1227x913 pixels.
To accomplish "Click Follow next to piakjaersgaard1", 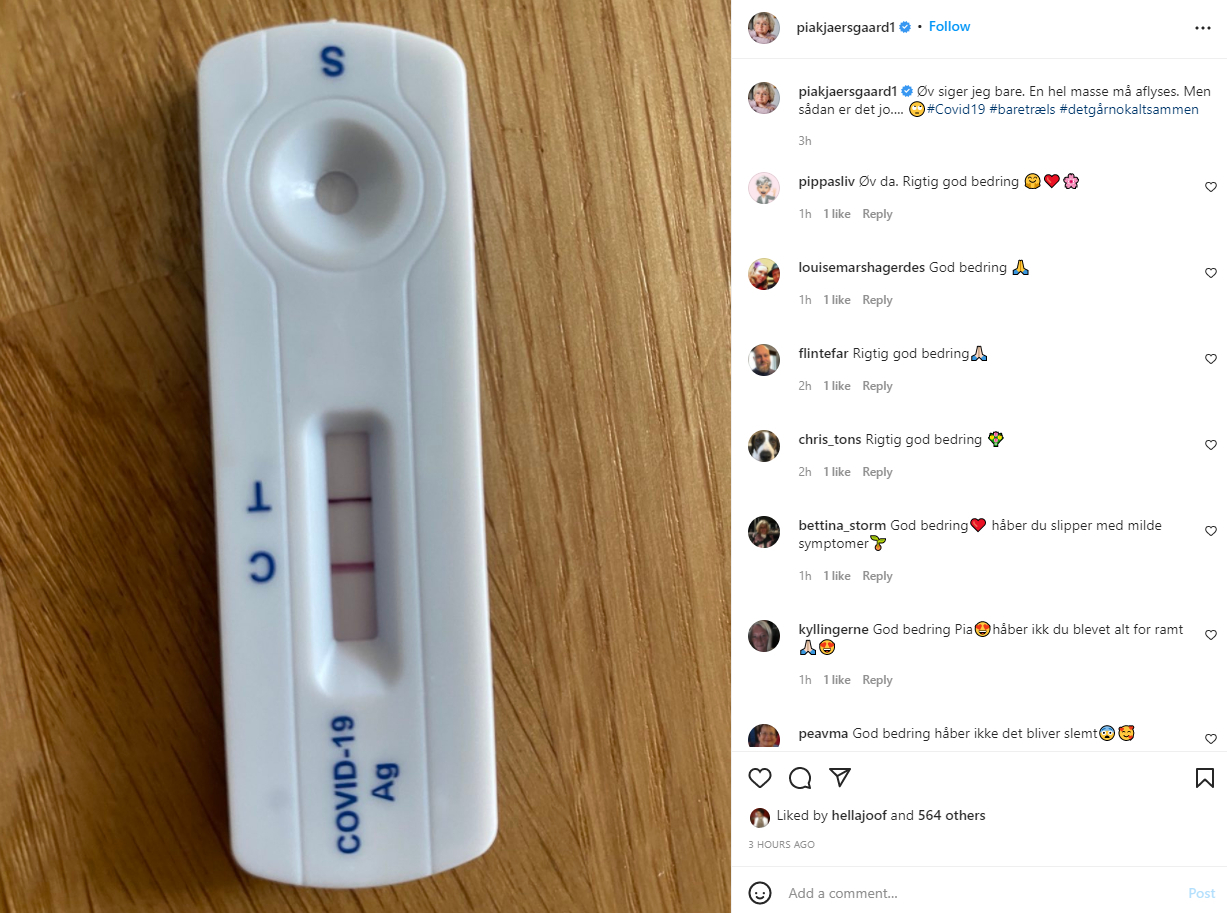I will pos(949,27).
